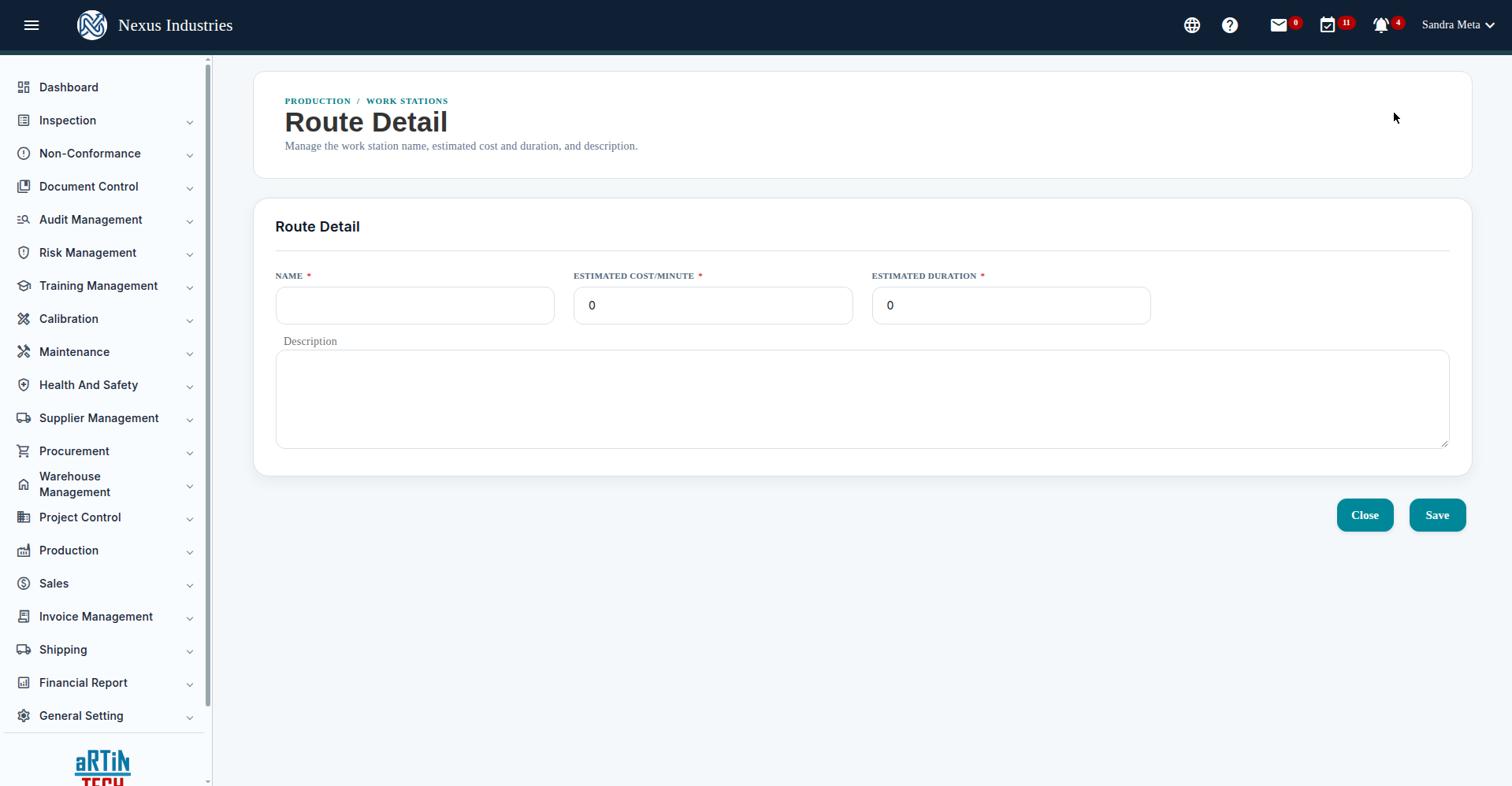Click the Health And Safety icon

pyautogui.click(x=24, y=385)
